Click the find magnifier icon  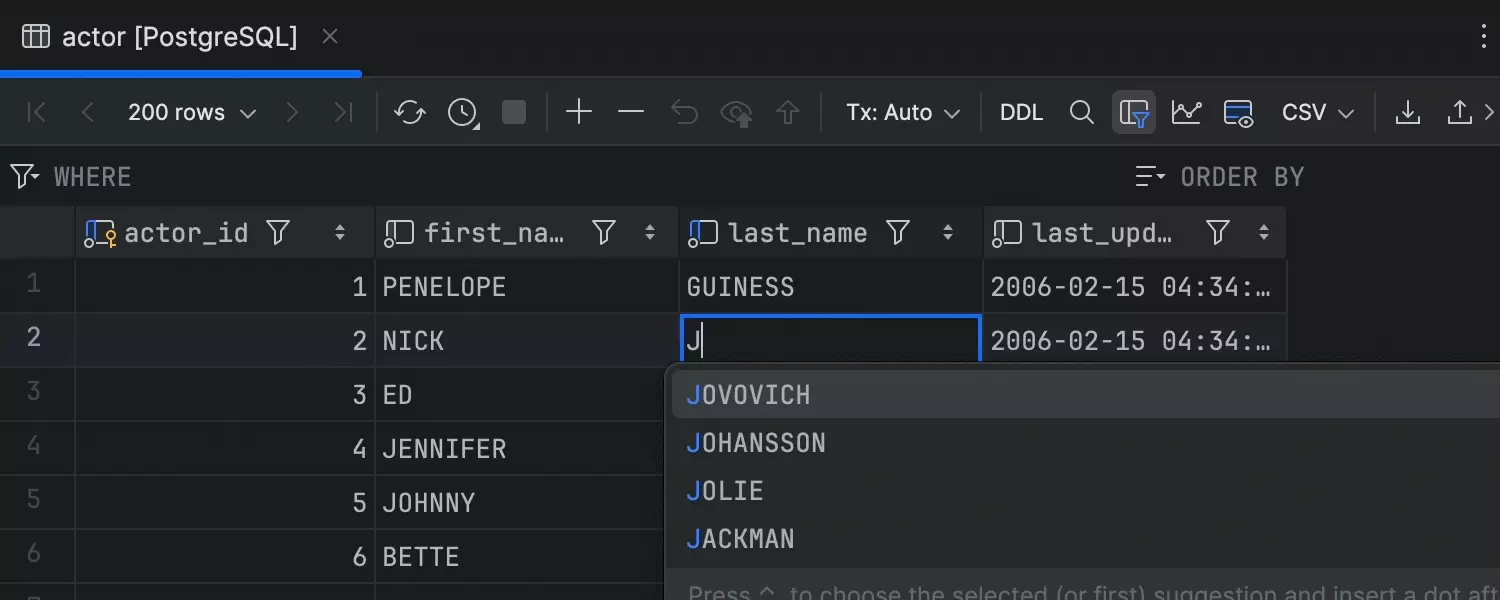(1081, 113)
